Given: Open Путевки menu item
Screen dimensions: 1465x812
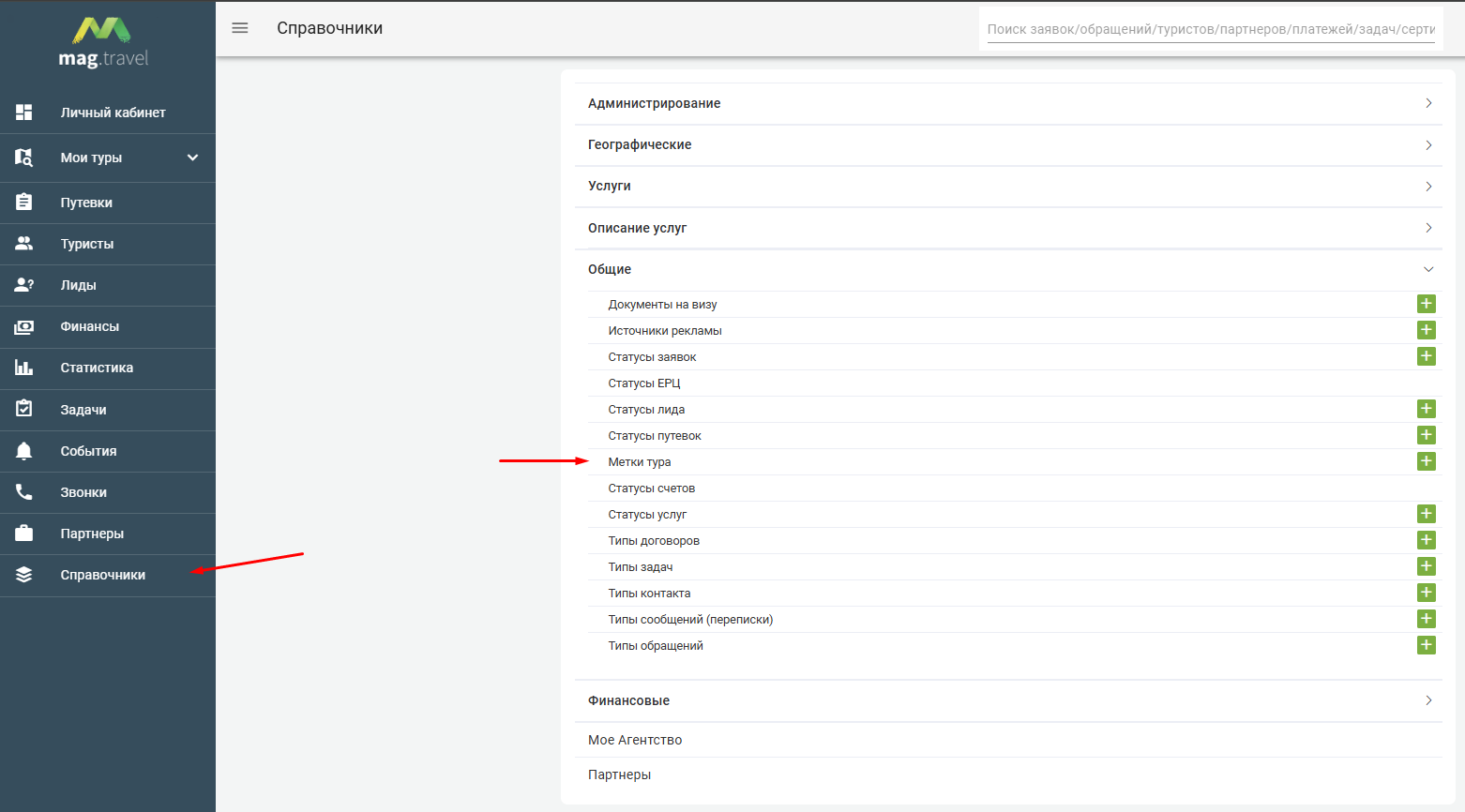Looking at the screenshot, I should tap(108, 203).
